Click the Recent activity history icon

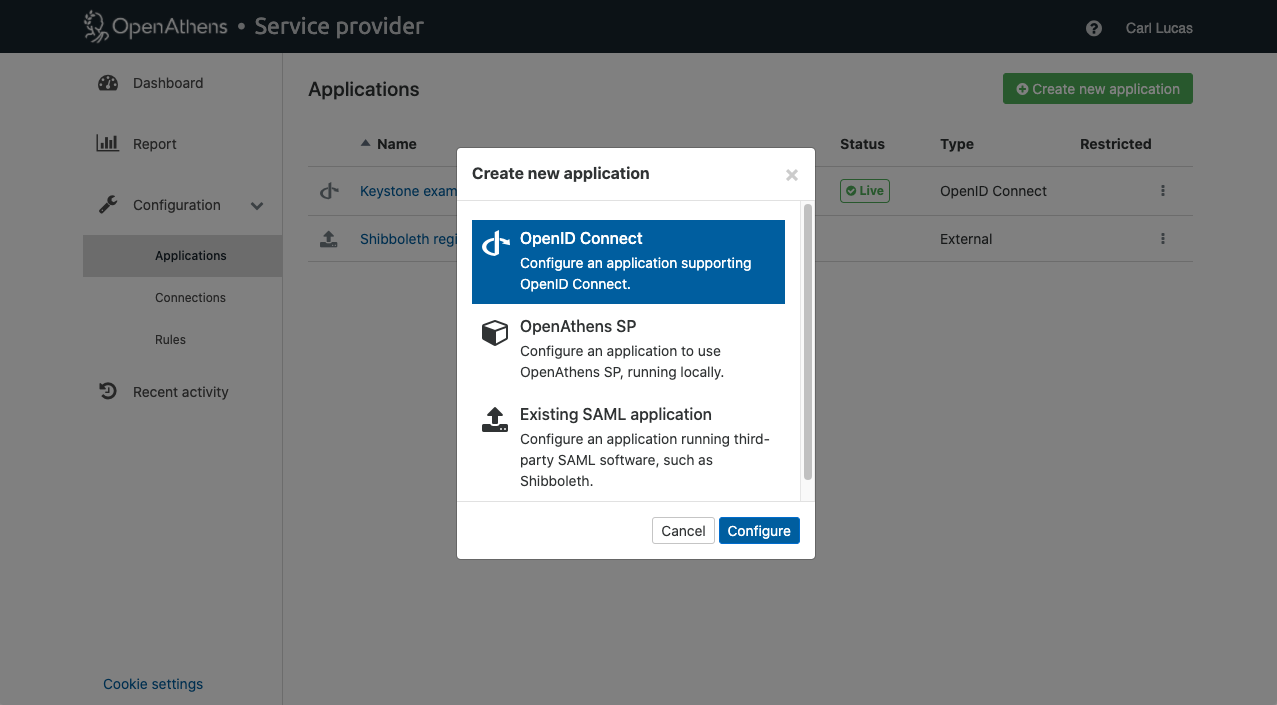click(x=108, y=391)
